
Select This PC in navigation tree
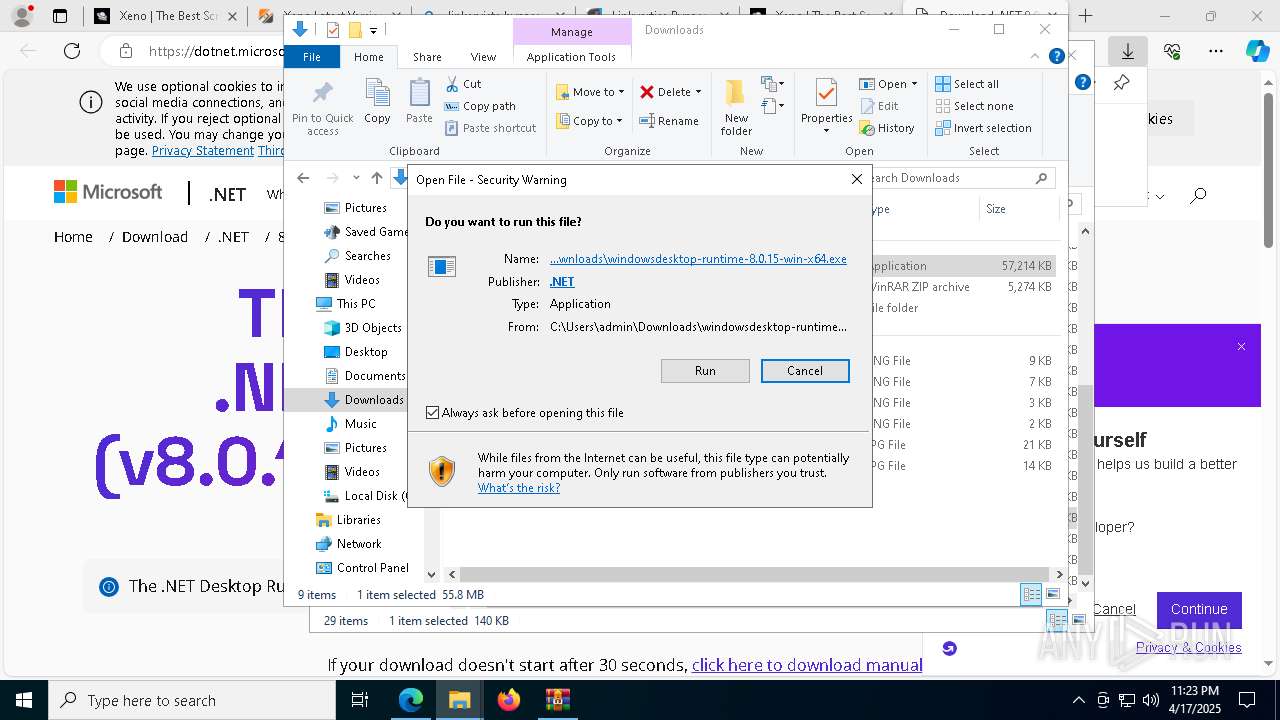(x=346, y=304)
